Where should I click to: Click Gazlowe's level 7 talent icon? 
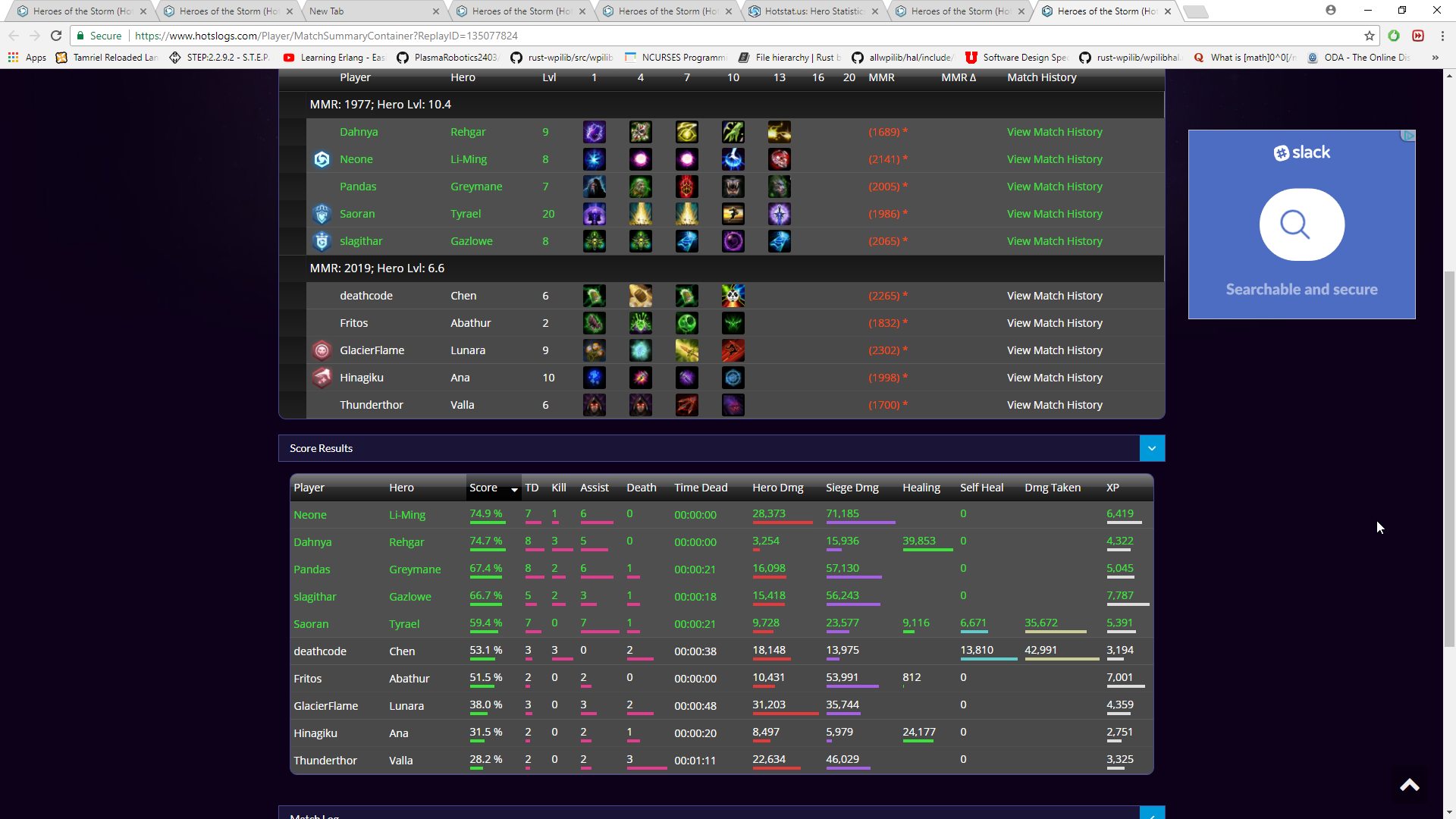(x=687, y=241)
